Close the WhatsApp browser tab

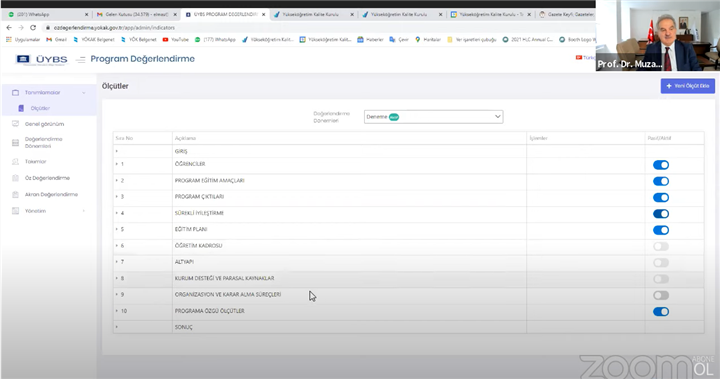point(86,15)
